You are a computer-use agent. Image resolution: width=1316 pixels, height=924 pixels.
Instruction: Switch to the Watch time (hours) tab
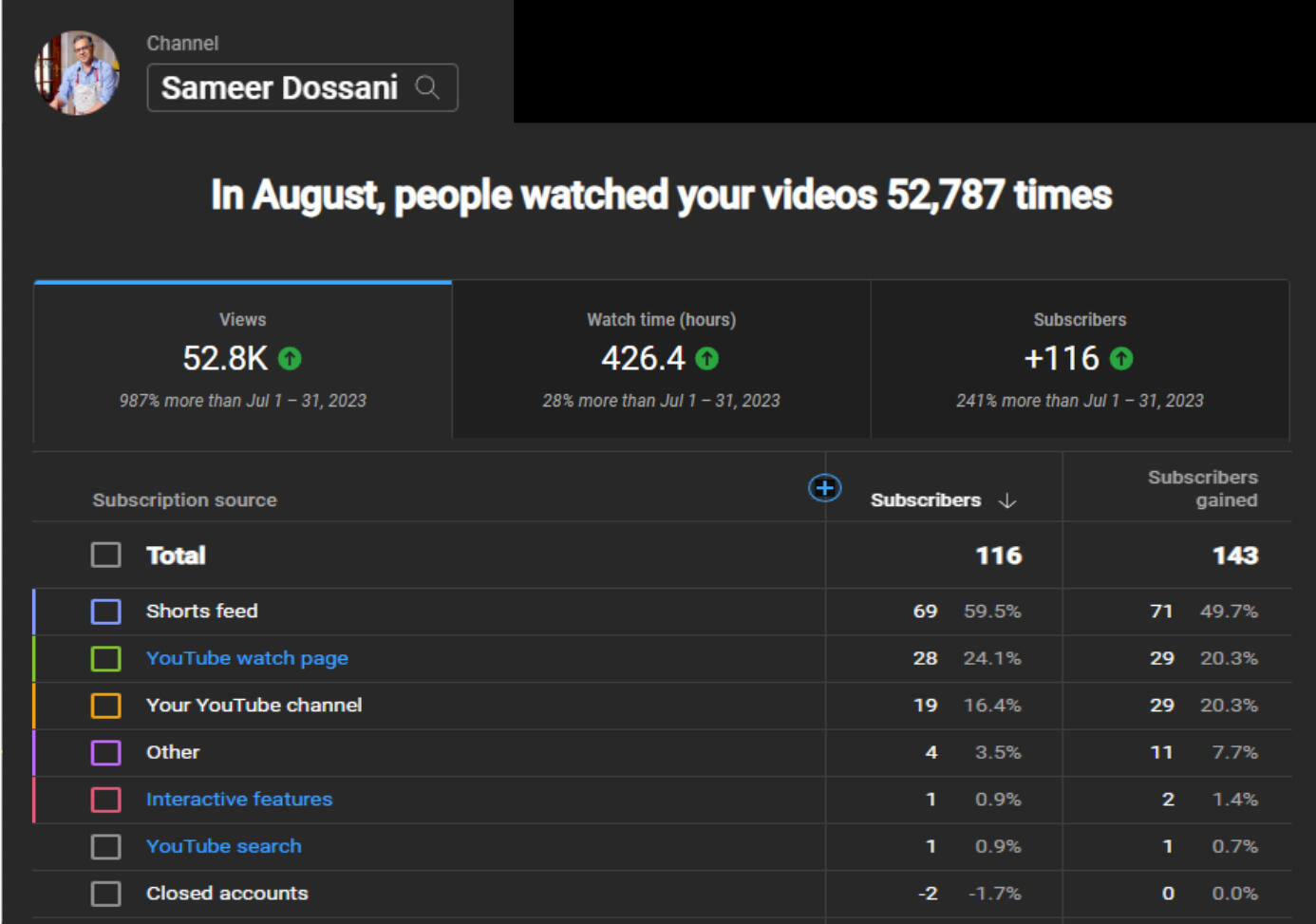point(661,360)
